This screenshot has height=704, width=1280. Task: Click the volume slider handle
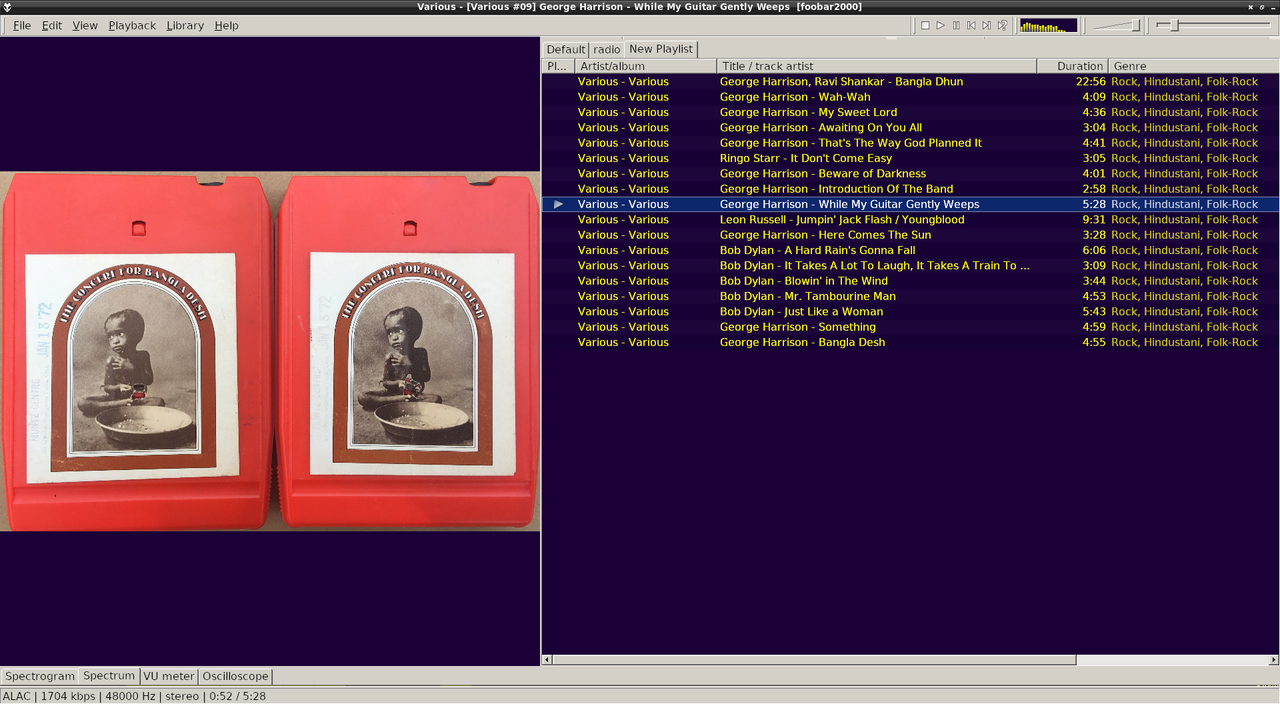(1135, 25)
